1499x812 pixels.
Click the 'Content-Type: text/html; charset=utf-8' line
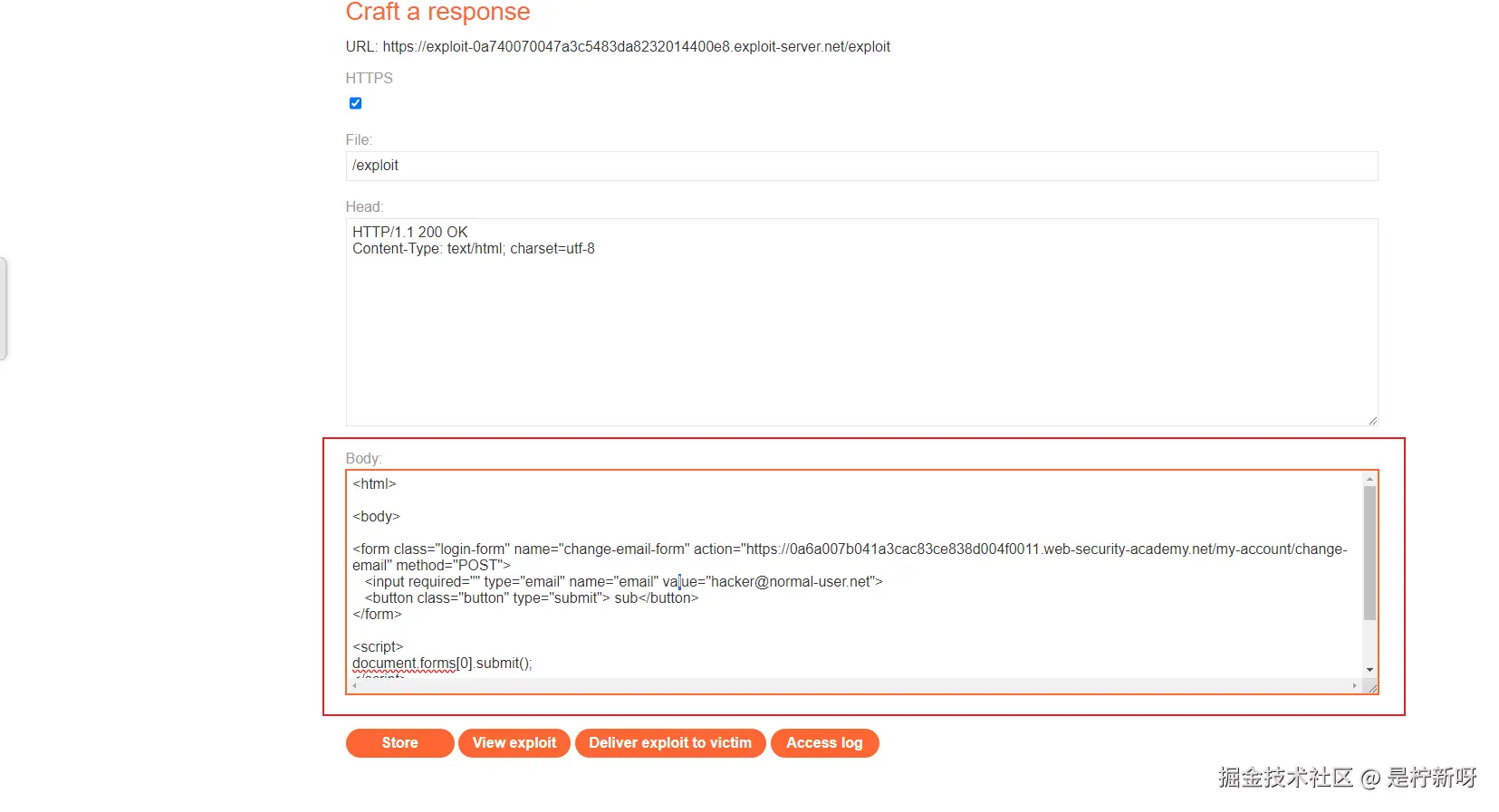tap(474, 249)
